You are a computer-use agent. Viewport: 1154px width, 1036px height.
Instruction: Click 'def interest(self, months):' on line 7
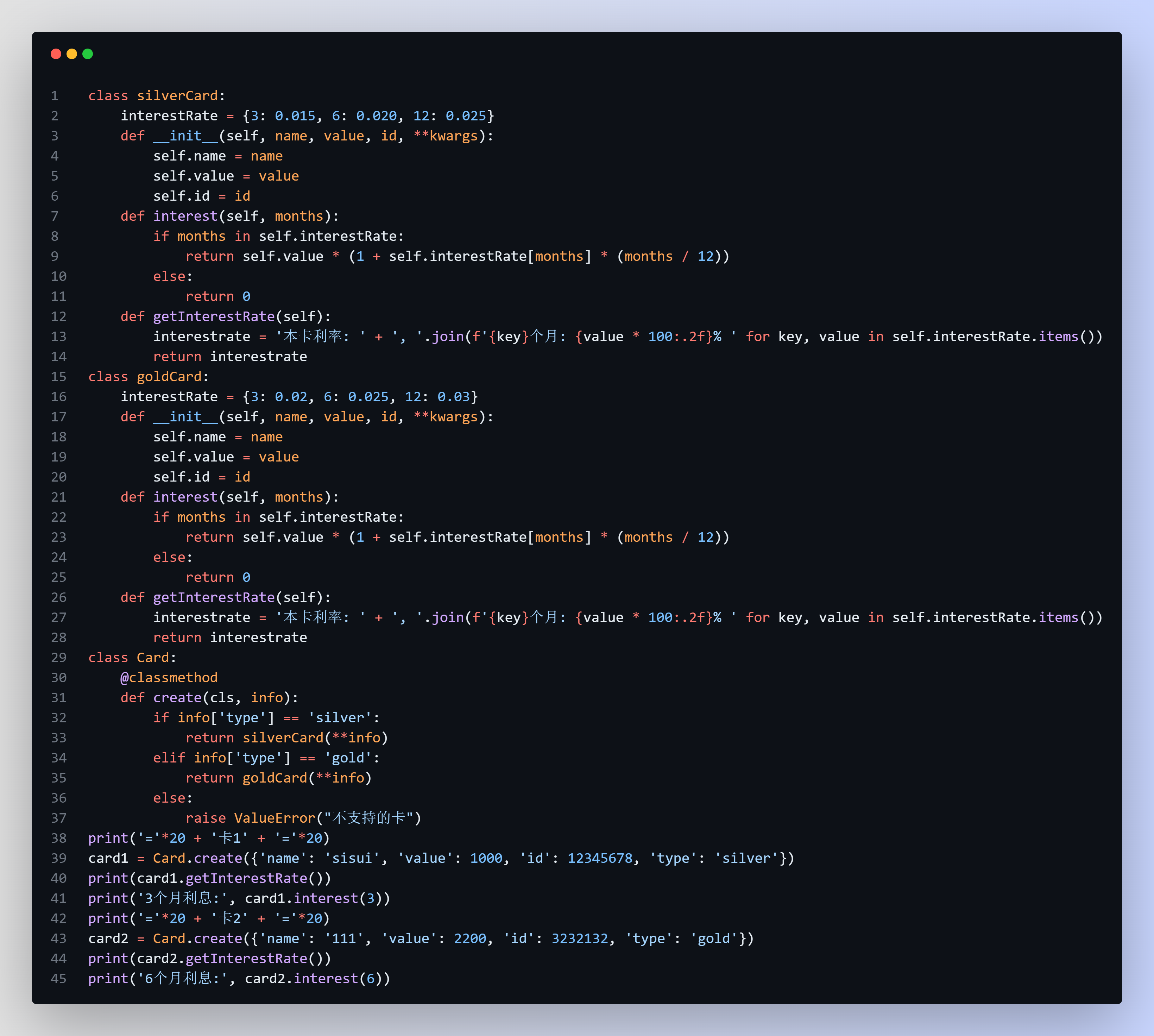[230, 216]
